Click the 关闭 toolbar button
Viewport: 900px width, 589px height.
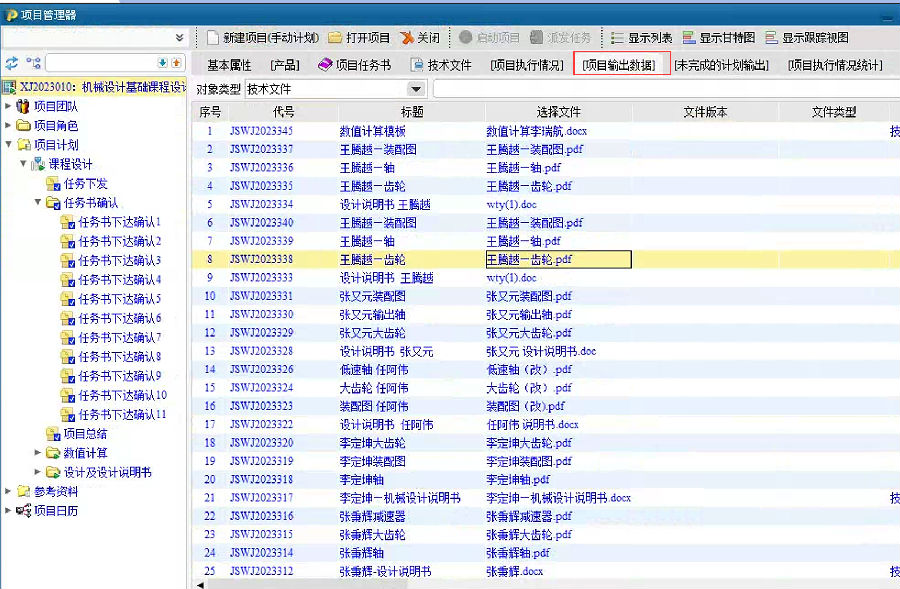(x=419, y=38)
